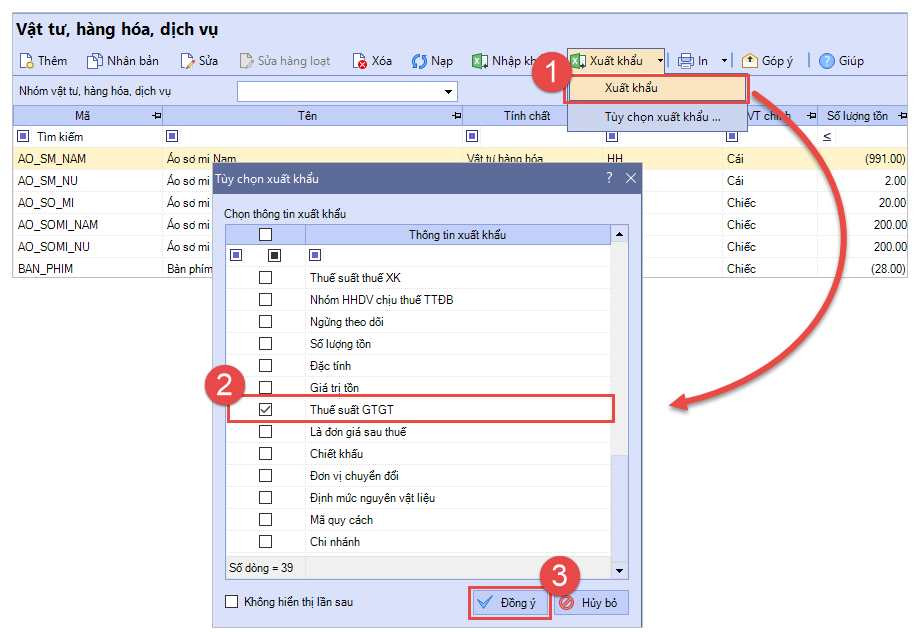Click the Nhân bản duplicate icon

[95, 61]
